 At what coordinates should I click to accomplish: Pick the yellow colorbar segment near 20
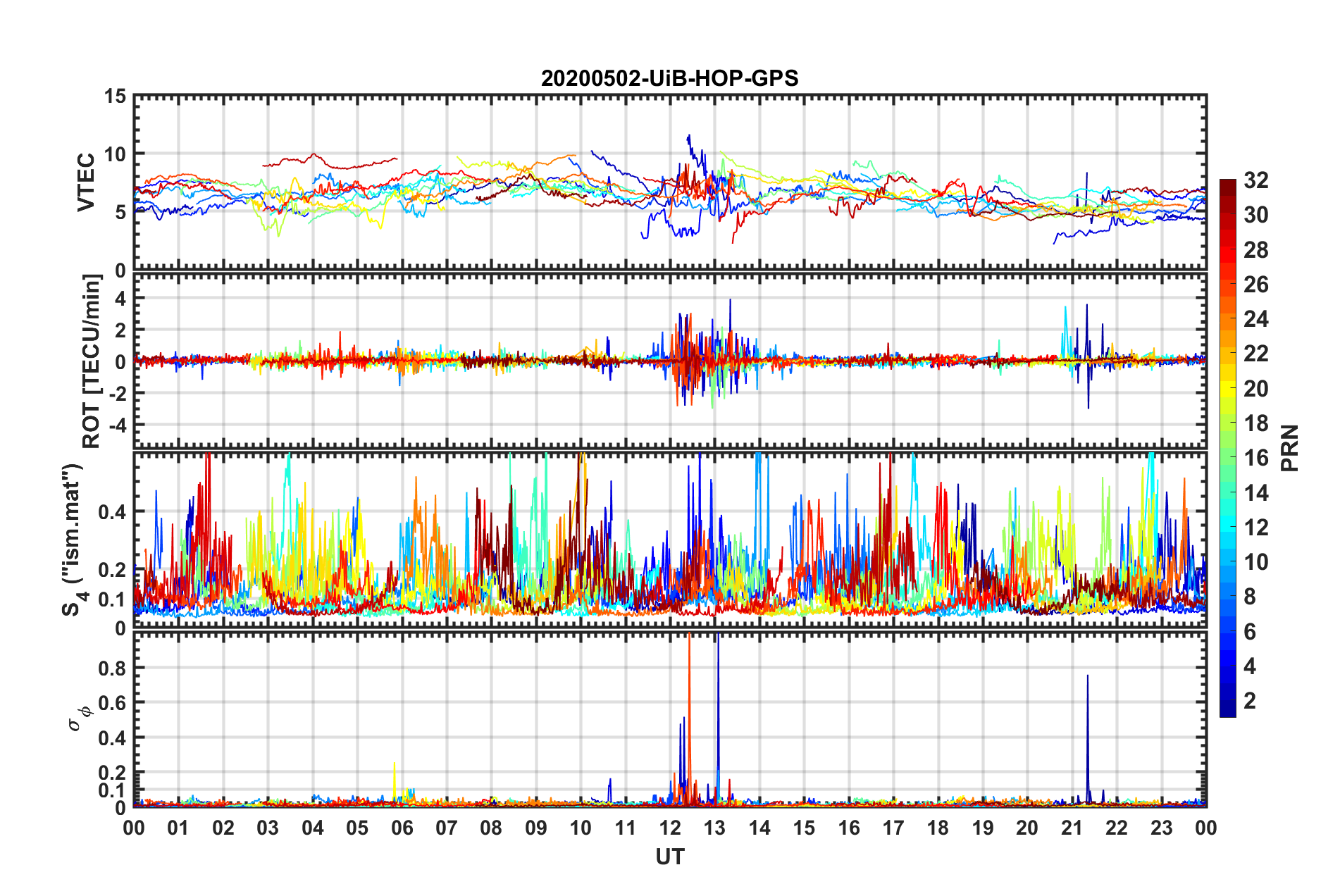1227,386
